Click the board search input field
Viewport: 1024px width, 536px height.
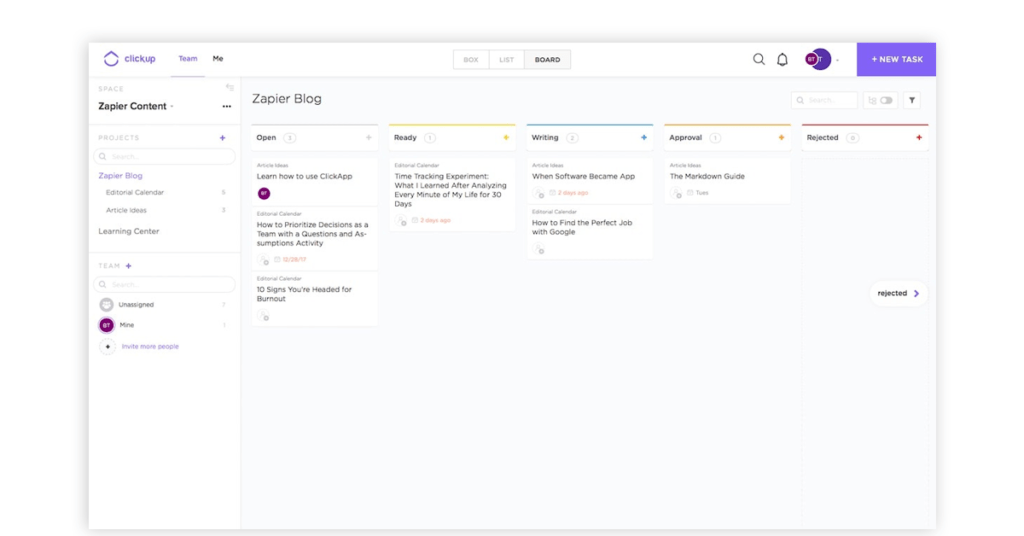[x=830, y=100]
